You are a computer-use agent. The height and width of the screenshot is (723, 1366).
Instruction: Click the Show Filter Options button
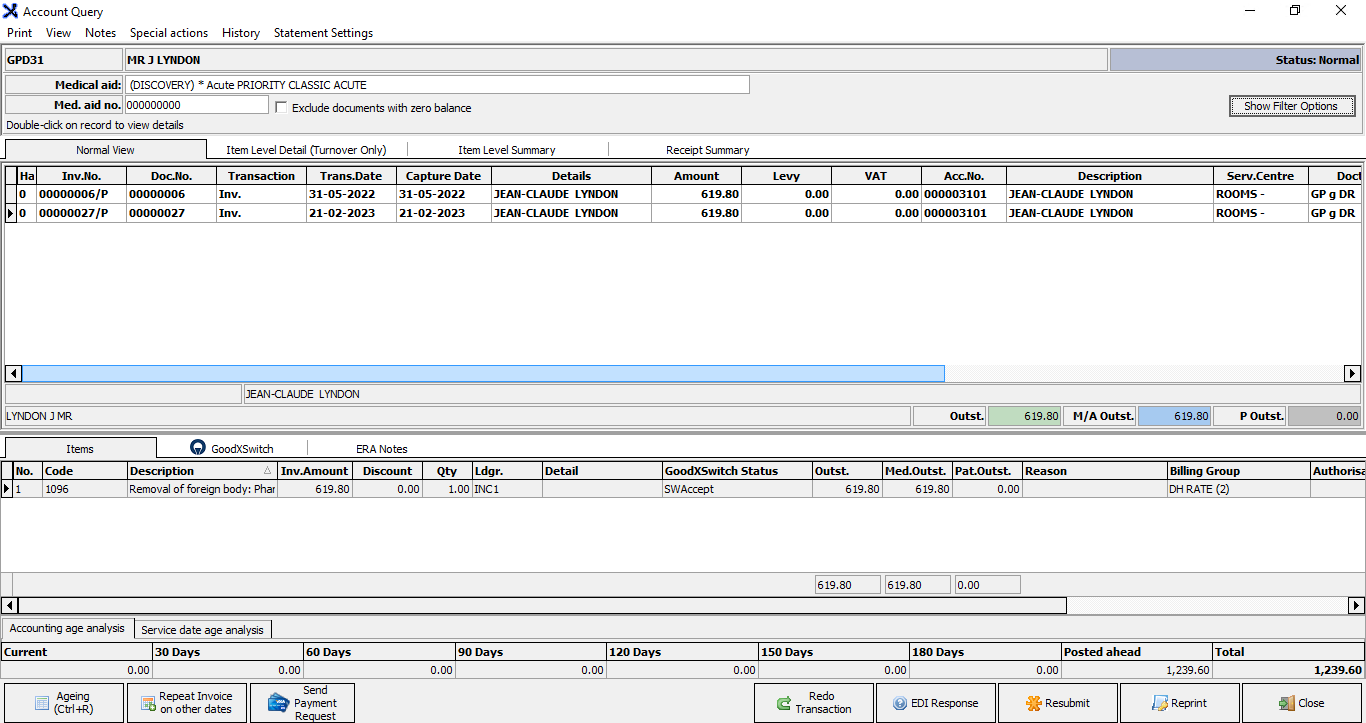click(1290, 106)
